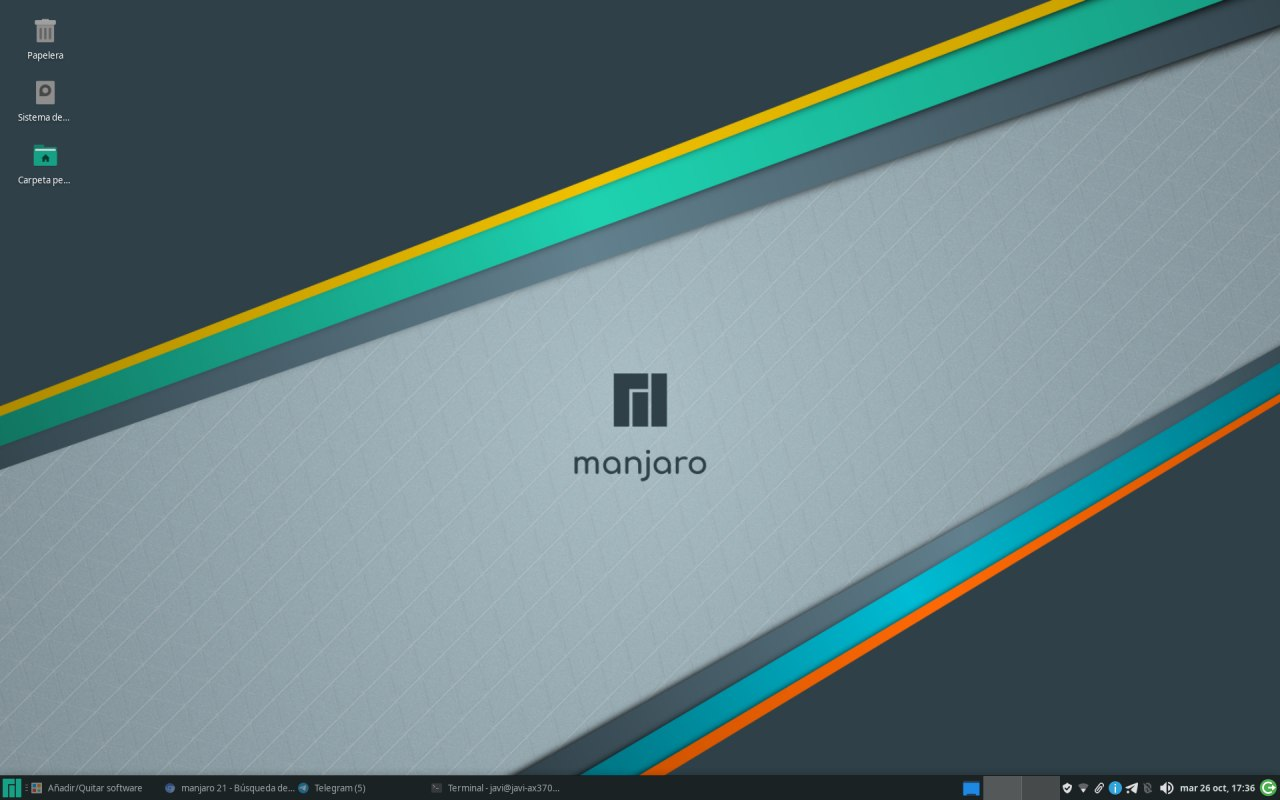Click the blue info tray icon

coord(1115,788)
